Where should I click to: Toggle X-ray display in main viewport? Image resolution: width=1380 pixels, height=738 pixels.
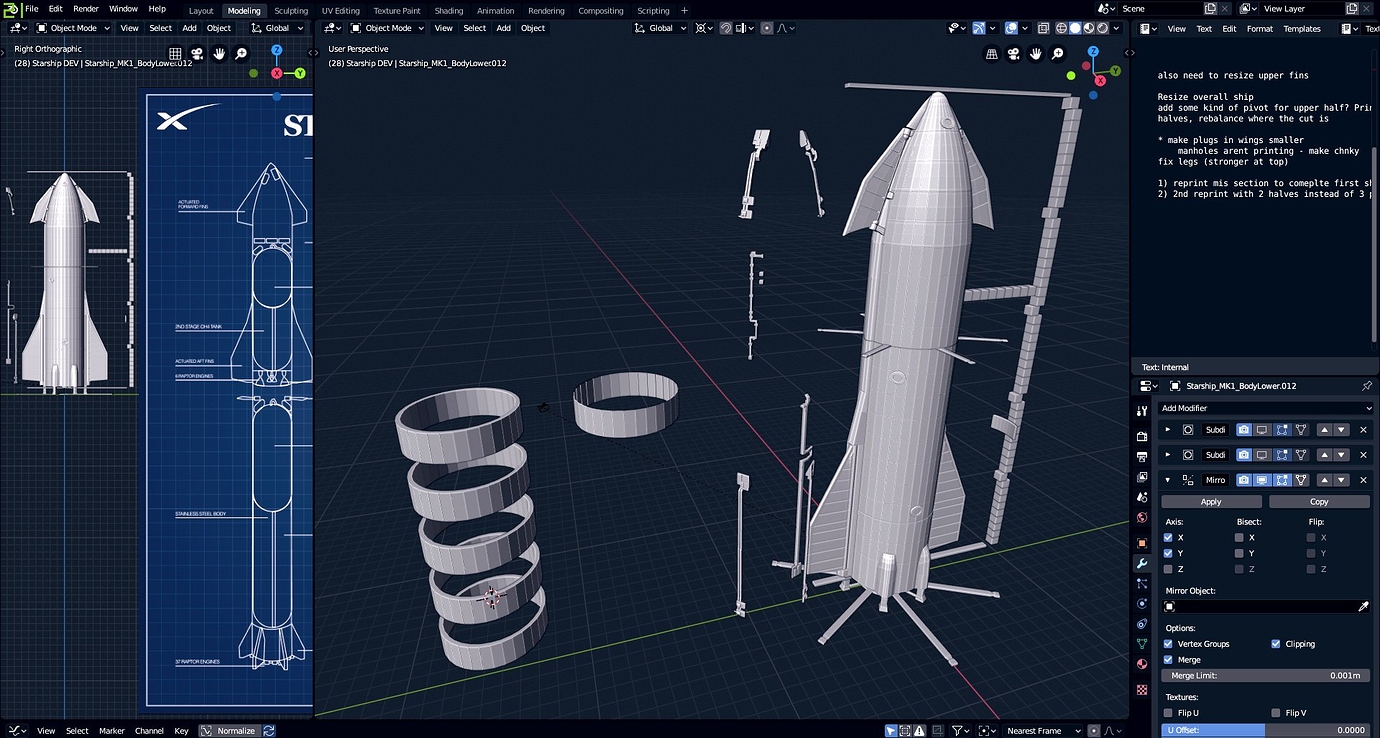(x=1044, y=28)
